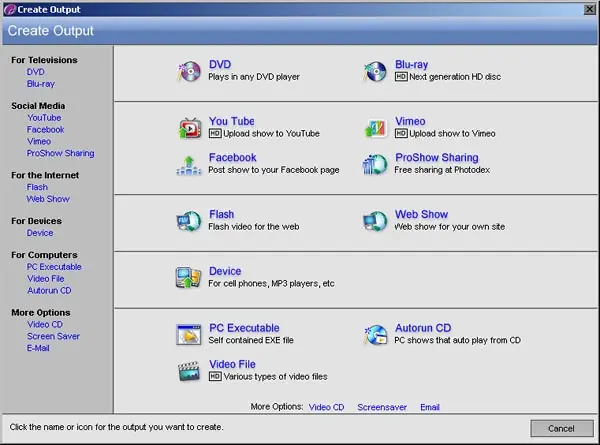Screen dimensions: 600x445
Task: Click the Video CD link at the bottom
Action: (x=326, y=407)
